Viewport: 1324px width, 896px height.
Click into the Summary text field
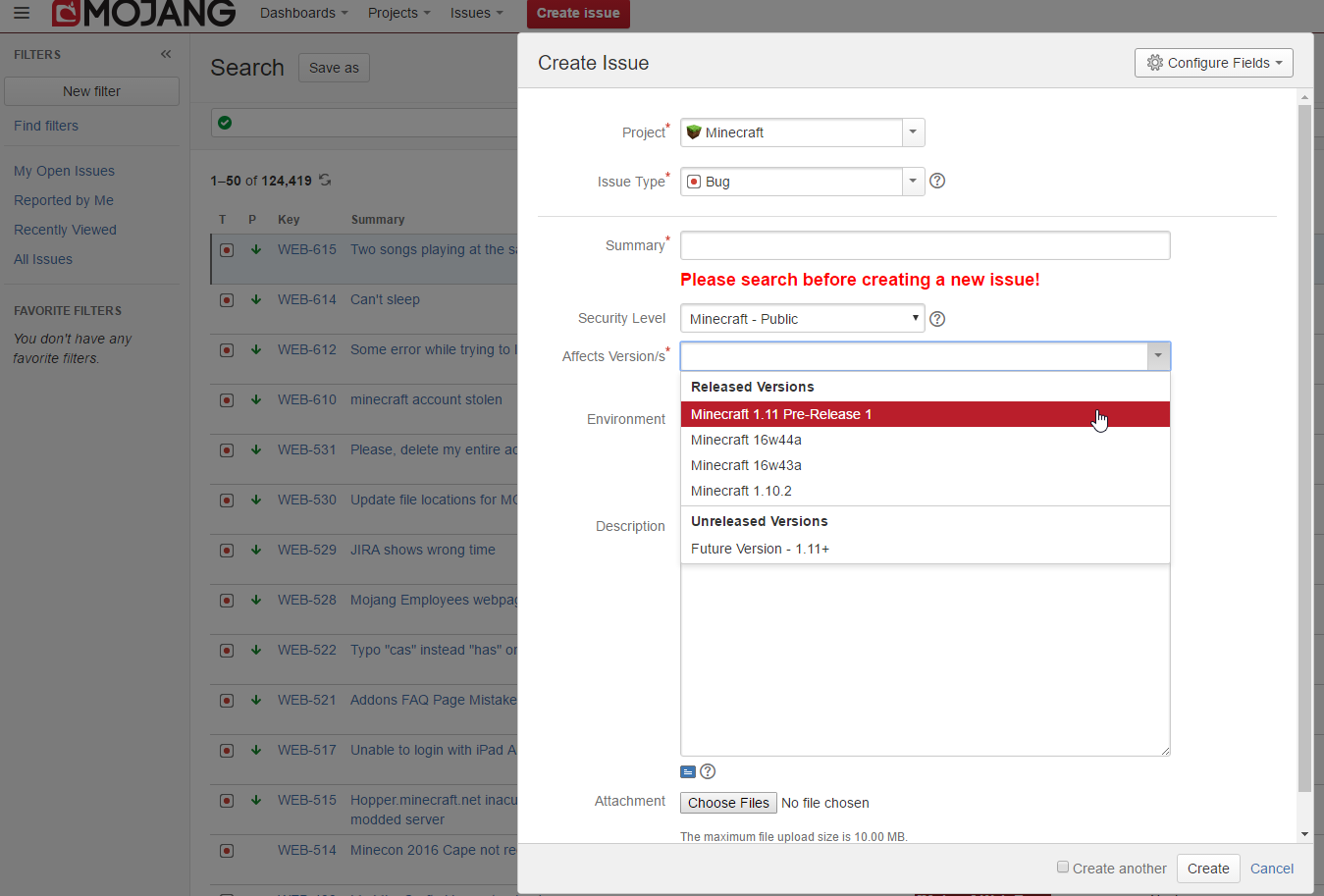925,245
